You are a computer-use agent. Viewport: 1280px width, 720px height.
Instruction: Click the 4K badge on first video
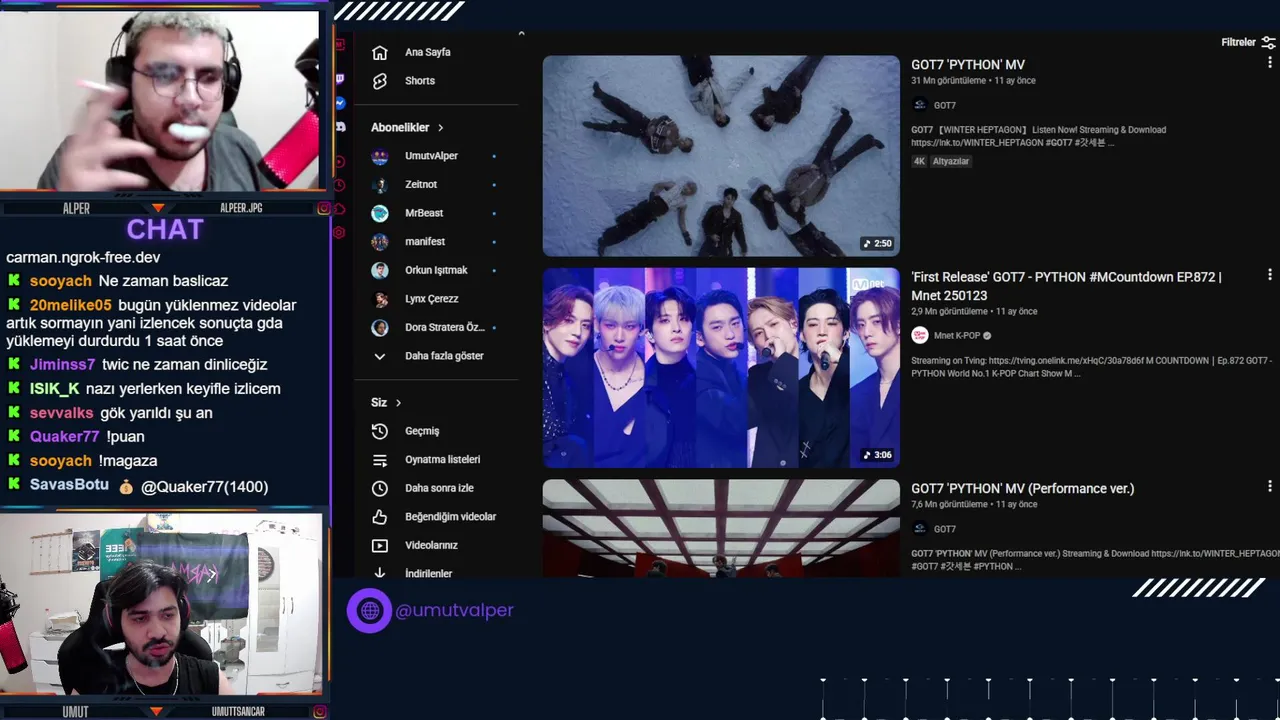(920, 161)
